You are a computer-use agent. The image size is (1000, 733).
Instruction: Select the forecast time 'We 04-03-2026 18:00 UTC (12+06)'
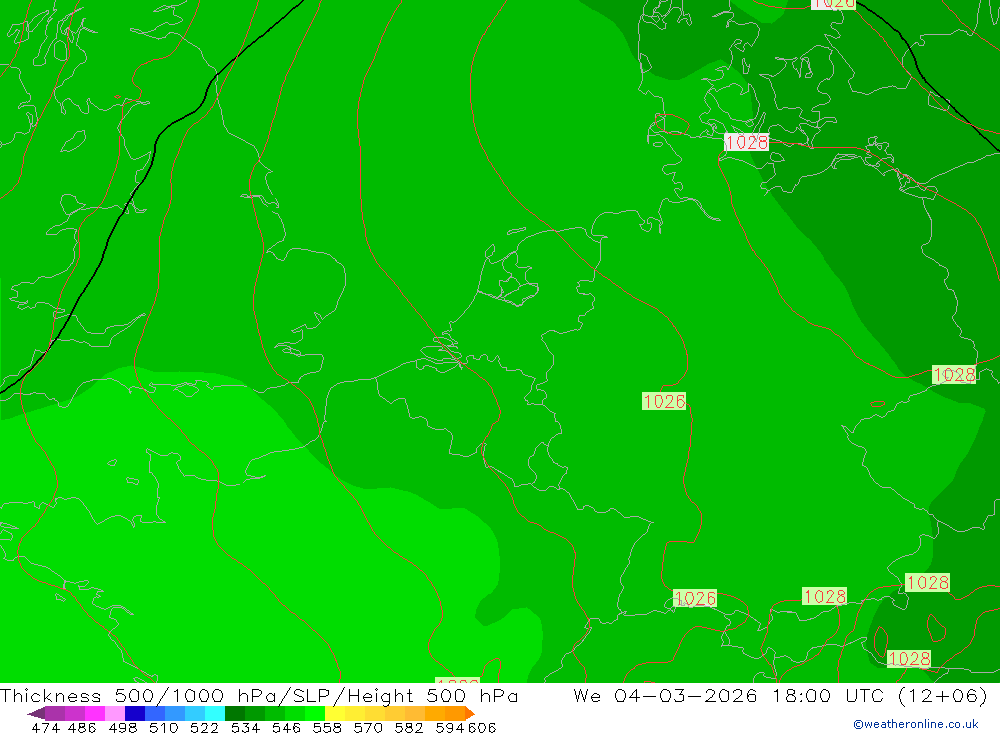click(x=781, y=696)
